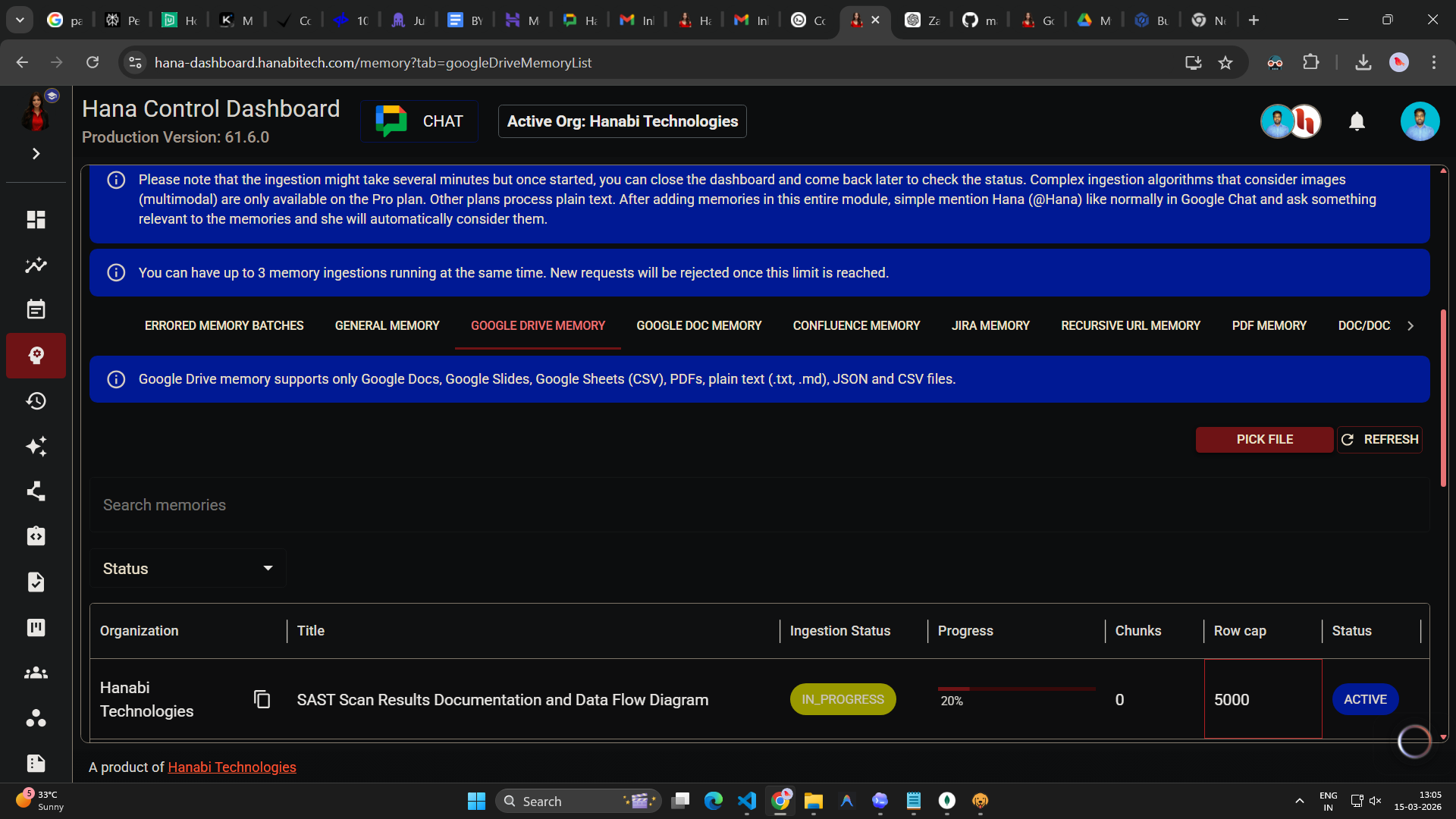Copy the SAST Scan Results memory entry

pyautogui.click(x=262, y=699)
